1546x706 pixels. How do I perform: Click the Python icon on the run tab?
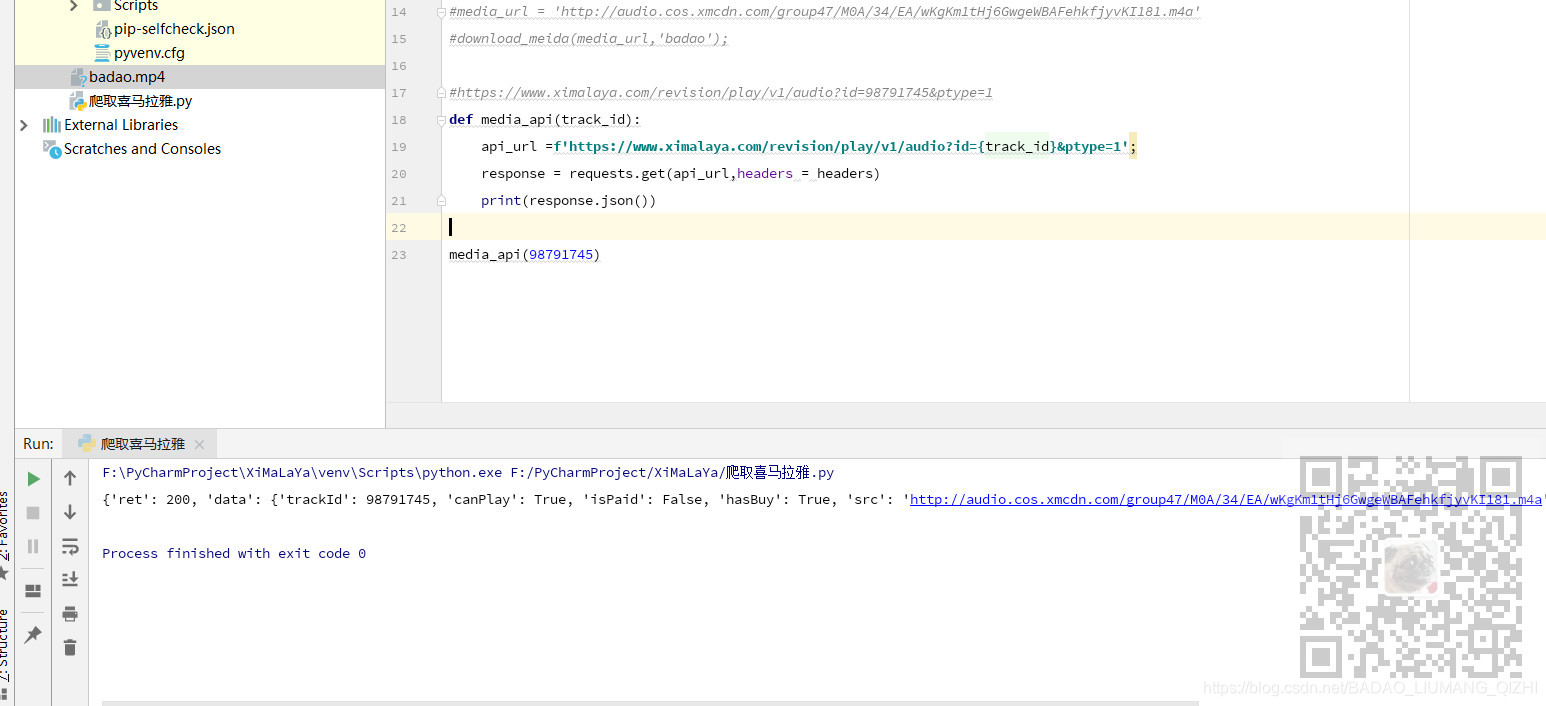click(86, 444)
